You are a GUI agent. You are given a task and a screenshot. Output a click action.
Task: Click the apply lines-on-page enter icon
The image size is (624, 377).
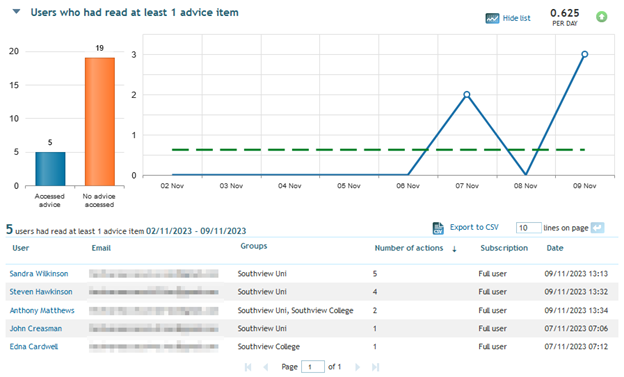pos(597,228)
